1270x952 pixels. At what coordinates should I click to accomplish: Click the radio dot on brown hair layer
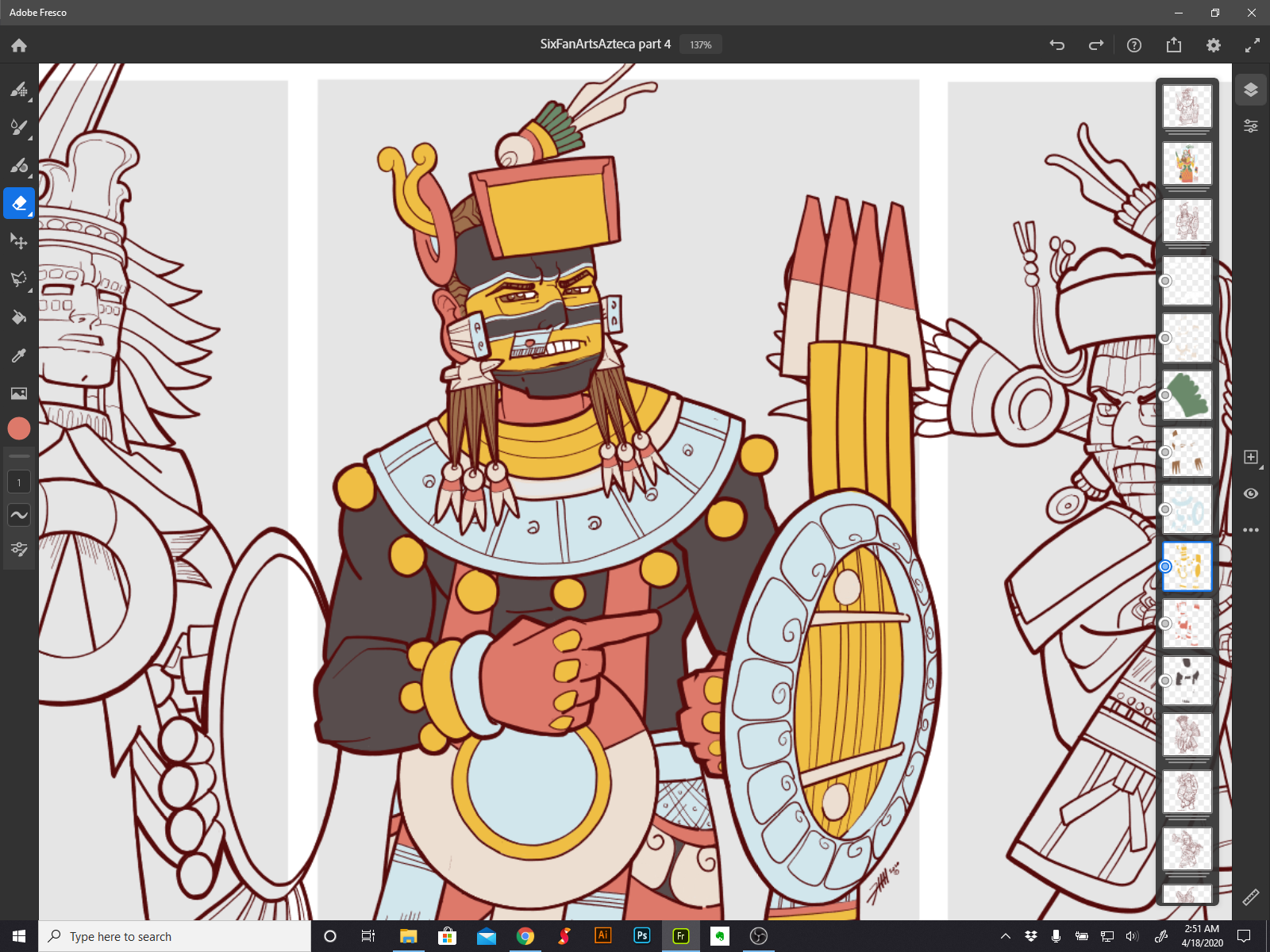pyautogui.click(x=1165, y=452)
